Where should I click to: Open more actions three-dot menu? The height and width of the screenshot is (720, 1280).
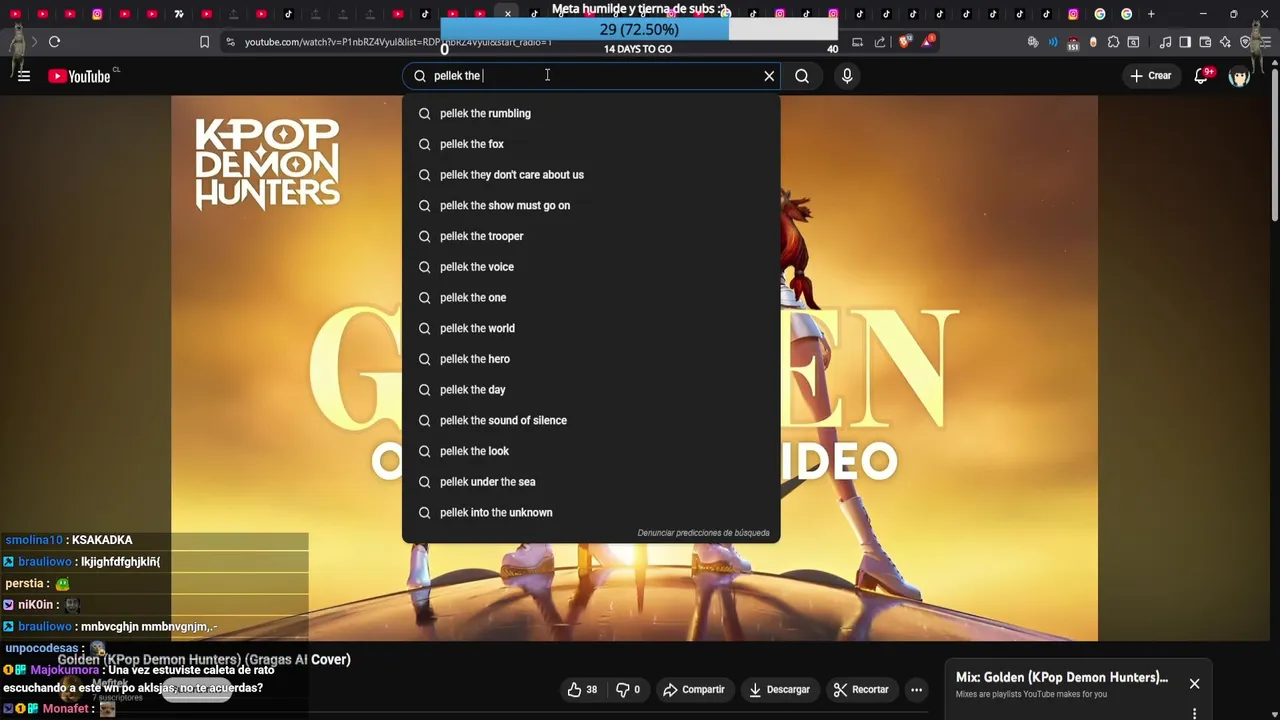tap(916, 689)
